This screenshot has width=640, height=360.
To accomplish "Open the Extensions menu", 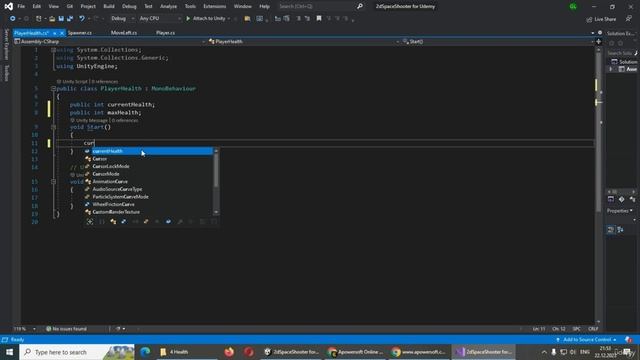I will pos(214,7).
